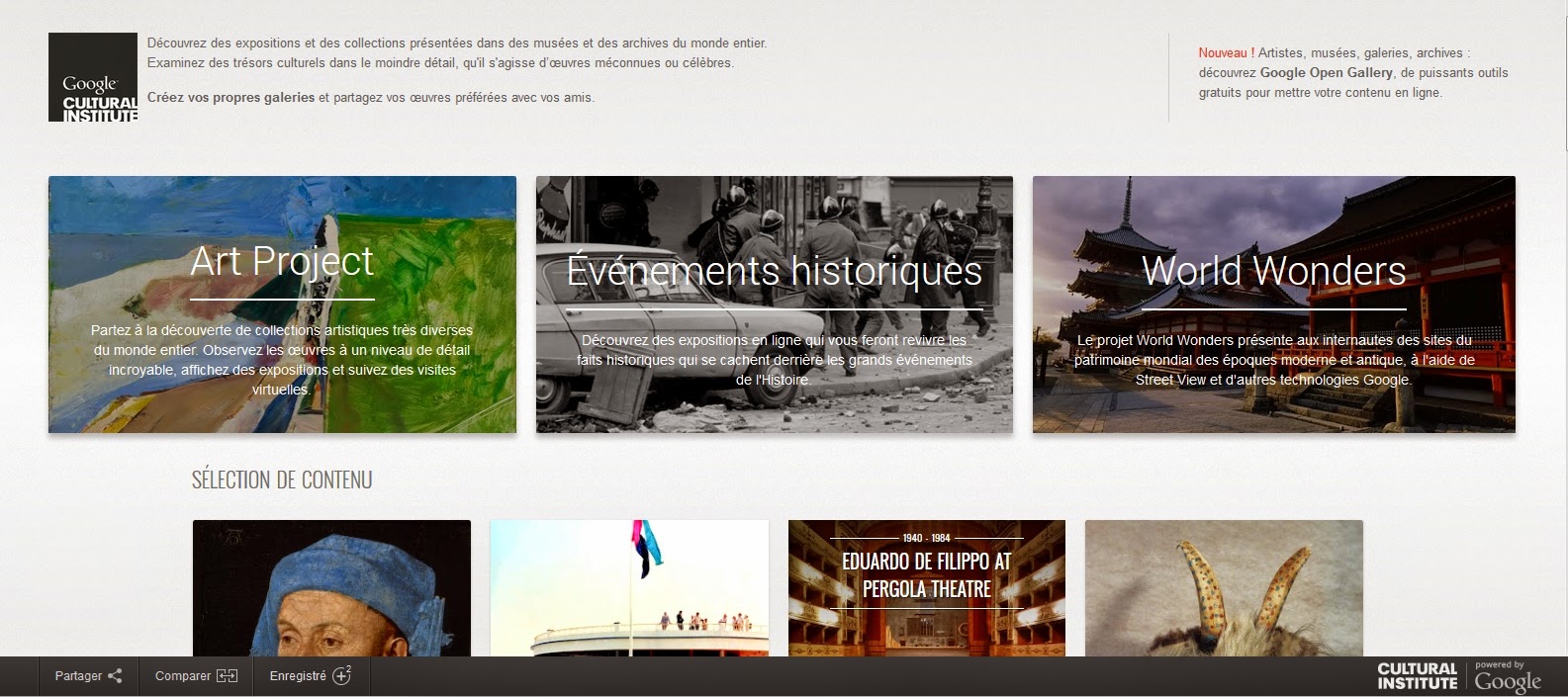Screen dimensions: 1568x697
Task: Follow the Google Open Gallery link
Action: (x=1327, y=73)
